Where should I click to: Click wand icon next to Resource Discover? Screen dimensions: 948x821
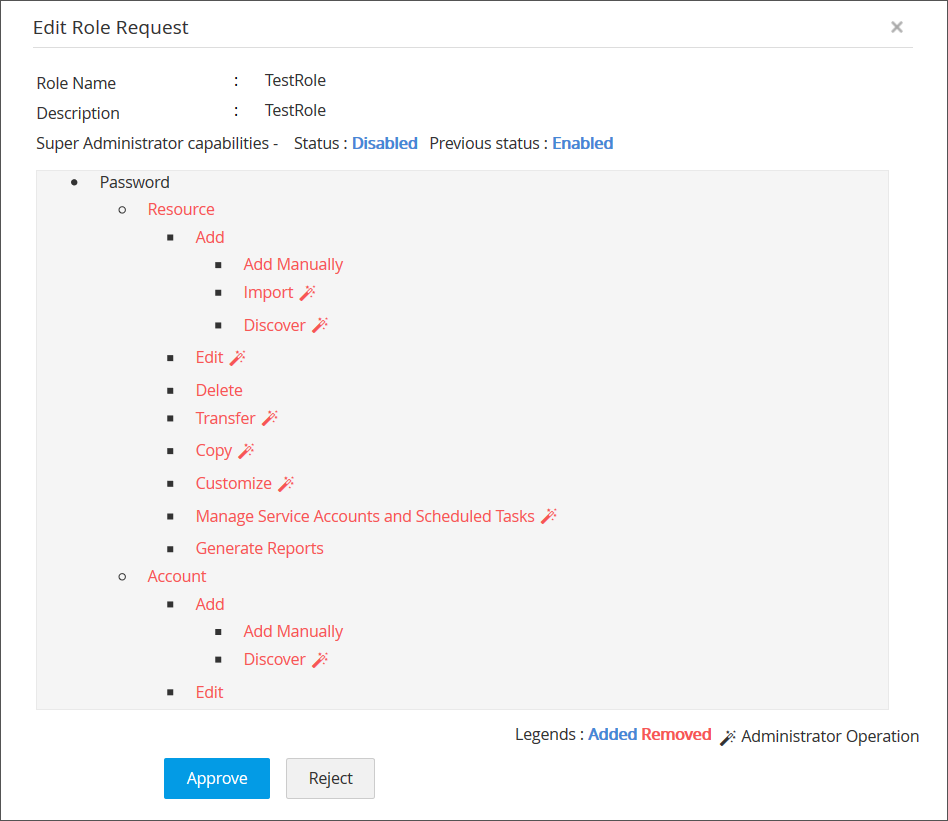click(x=320, y=325)
